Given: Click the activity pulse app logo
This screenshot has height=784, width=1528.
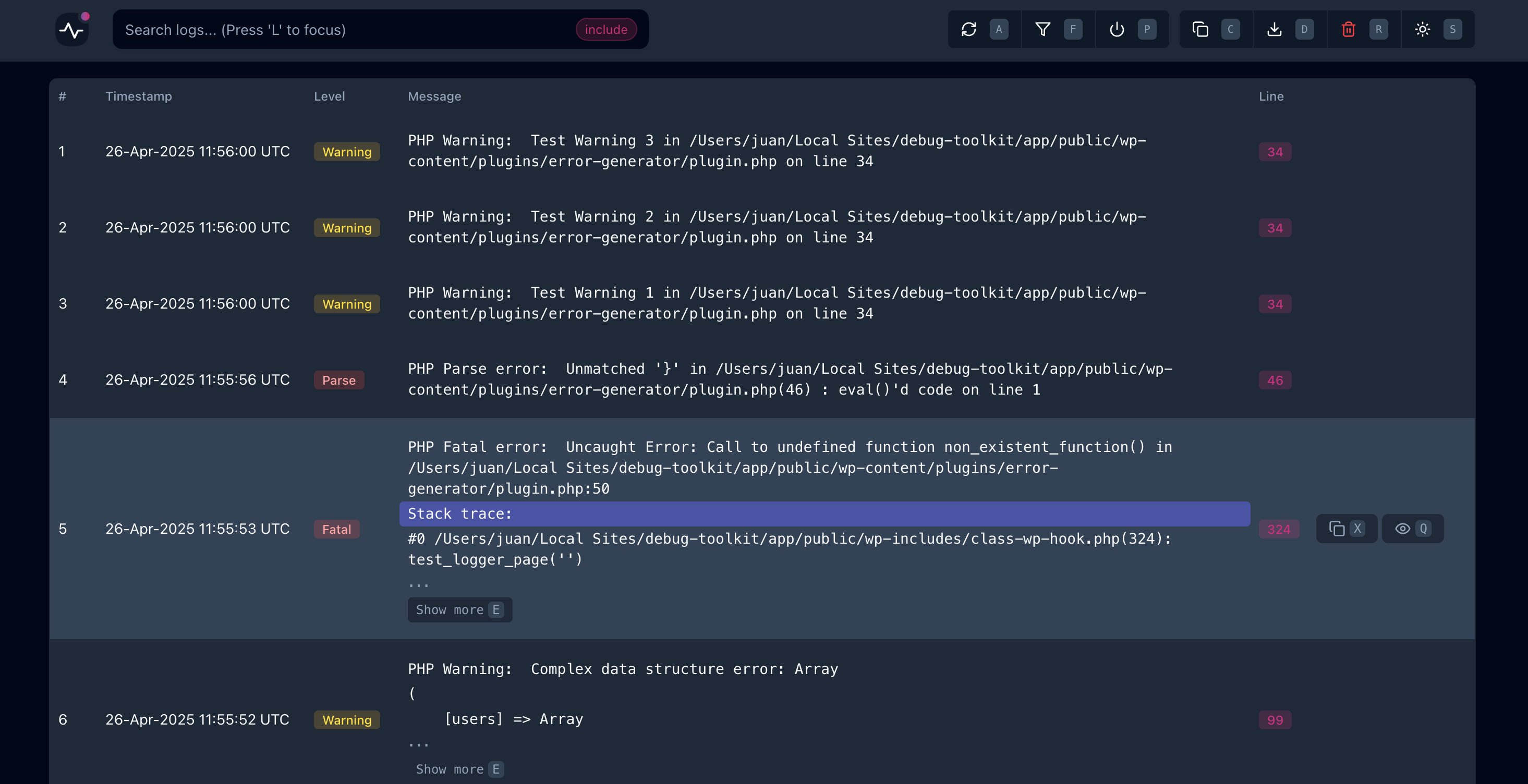Looking at the screenshot, I should tap(72, 30).
